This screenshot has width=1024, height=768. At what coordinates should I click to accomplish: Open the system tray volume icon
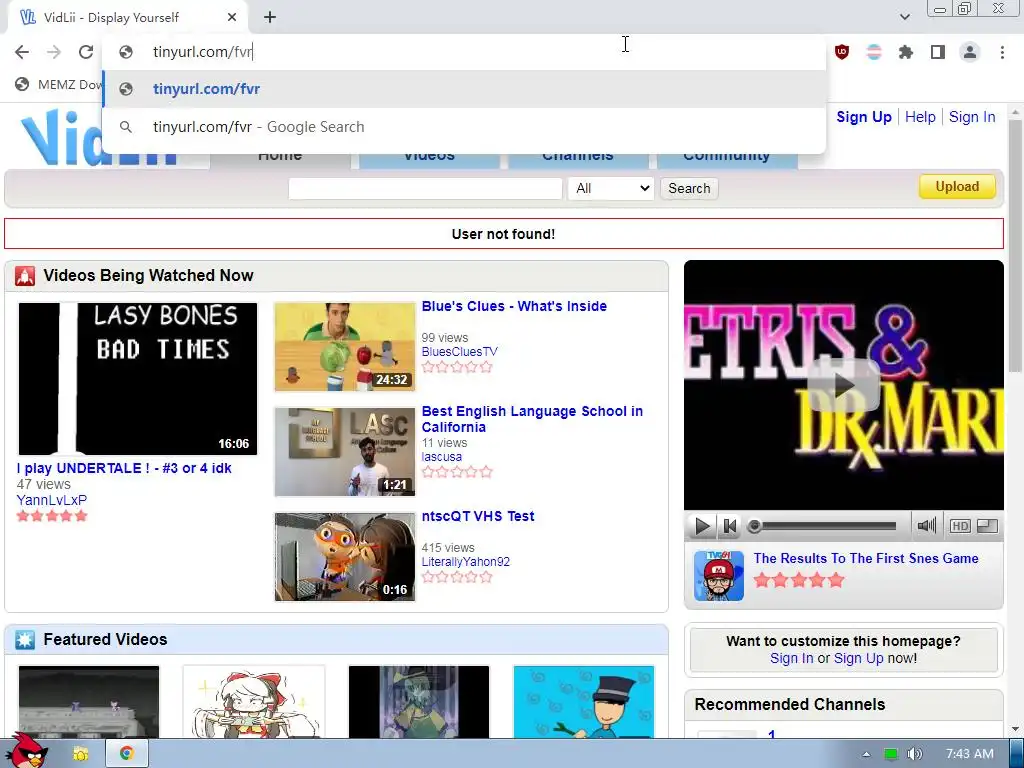click(x=915, y=754)
